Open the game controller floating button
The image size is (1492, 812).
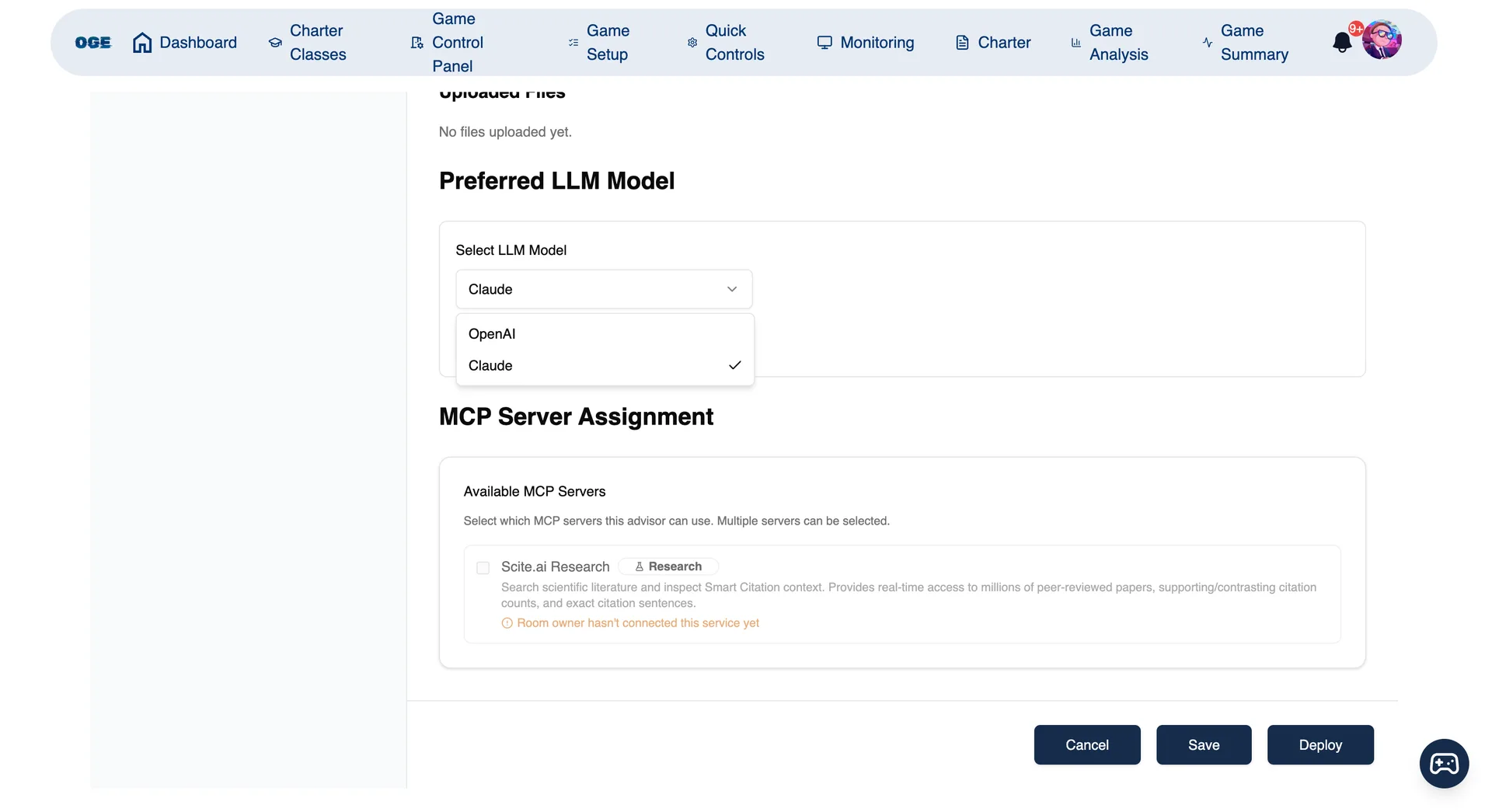[x=1444, y=764]
